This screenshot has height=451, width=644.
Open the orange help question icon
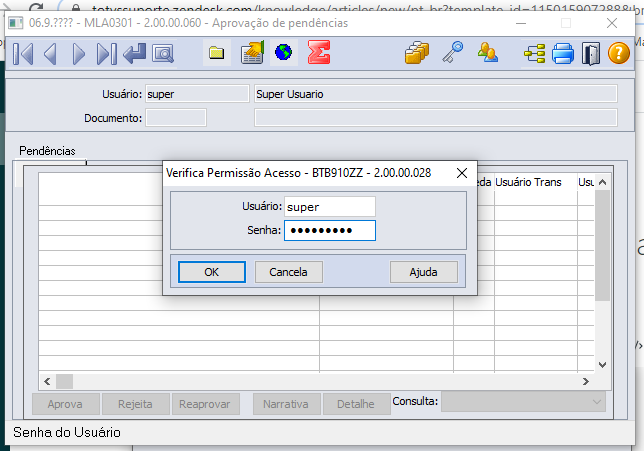click(619, 53)
